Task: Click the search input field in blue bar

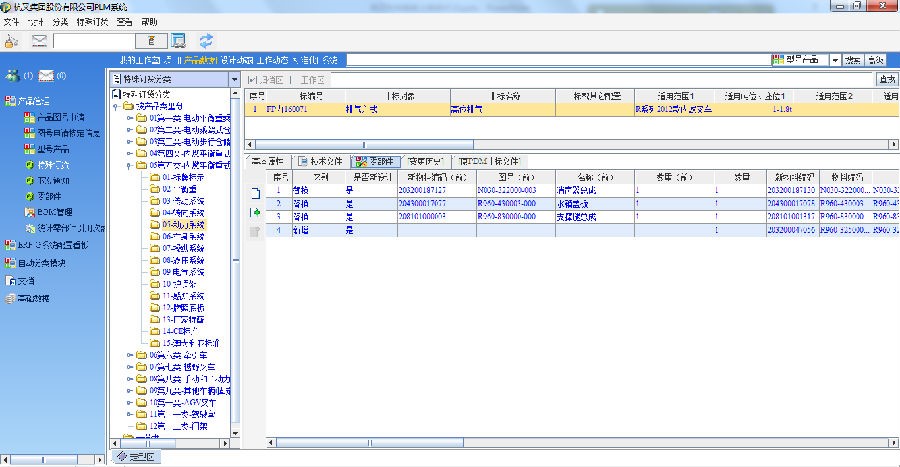Action: click(x=556, y=60)
